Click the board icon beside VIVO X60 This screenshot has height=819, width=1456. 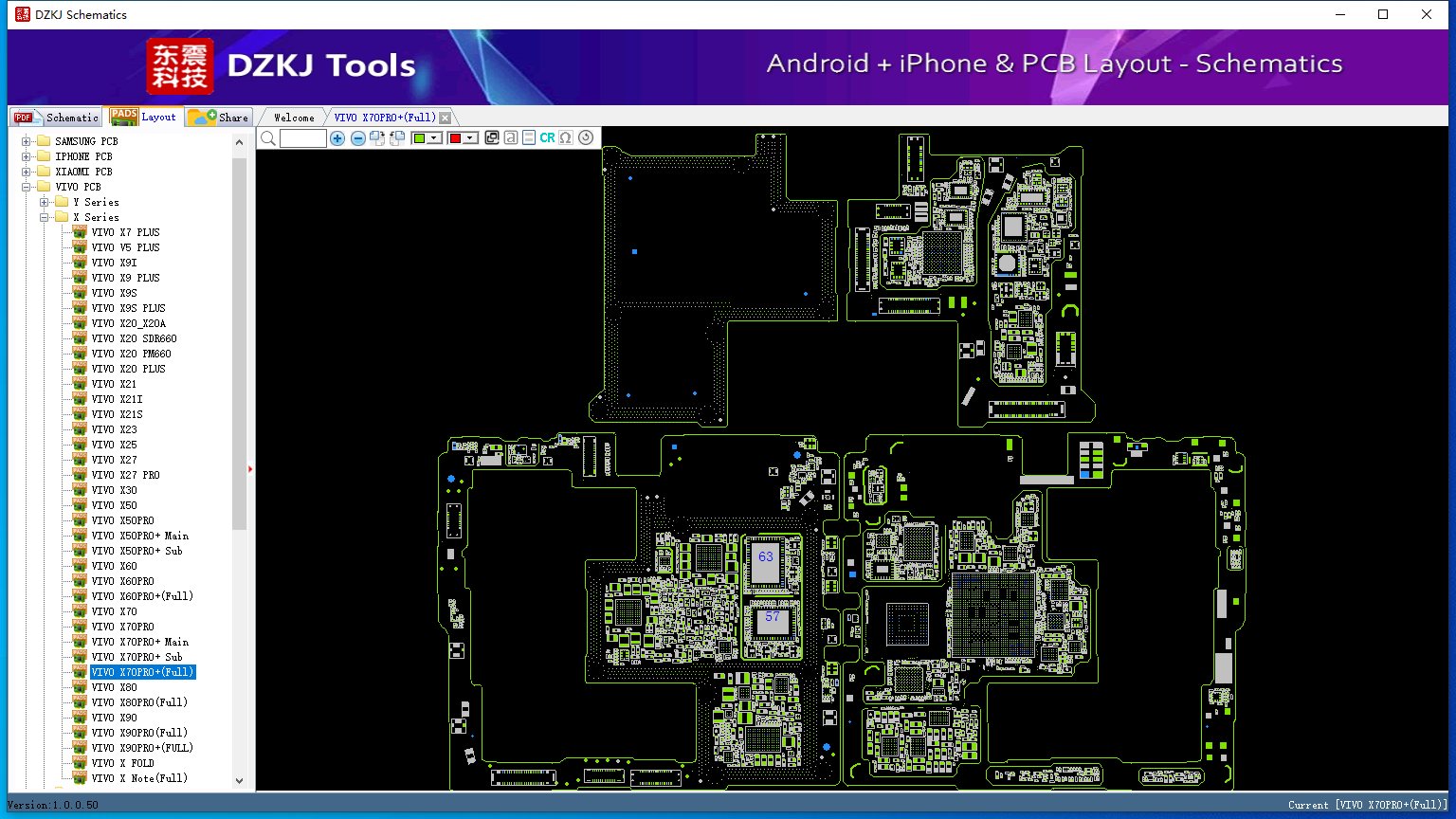[x=80, y=566]
